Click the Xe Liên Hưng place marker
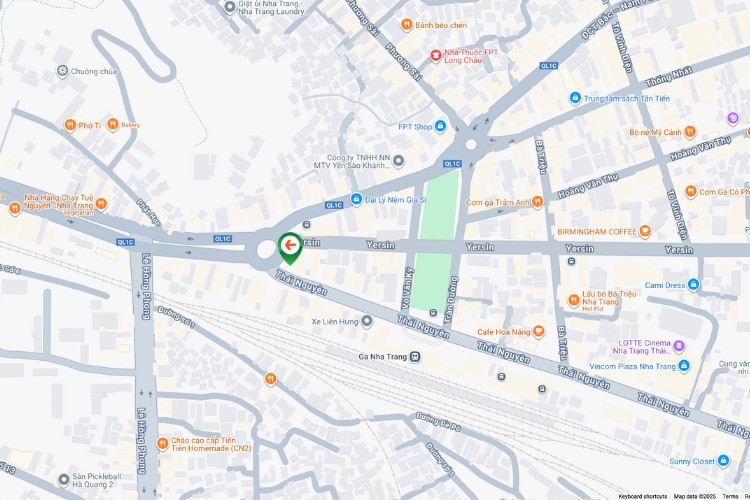750x500 pixels. [x=366, y=322]
